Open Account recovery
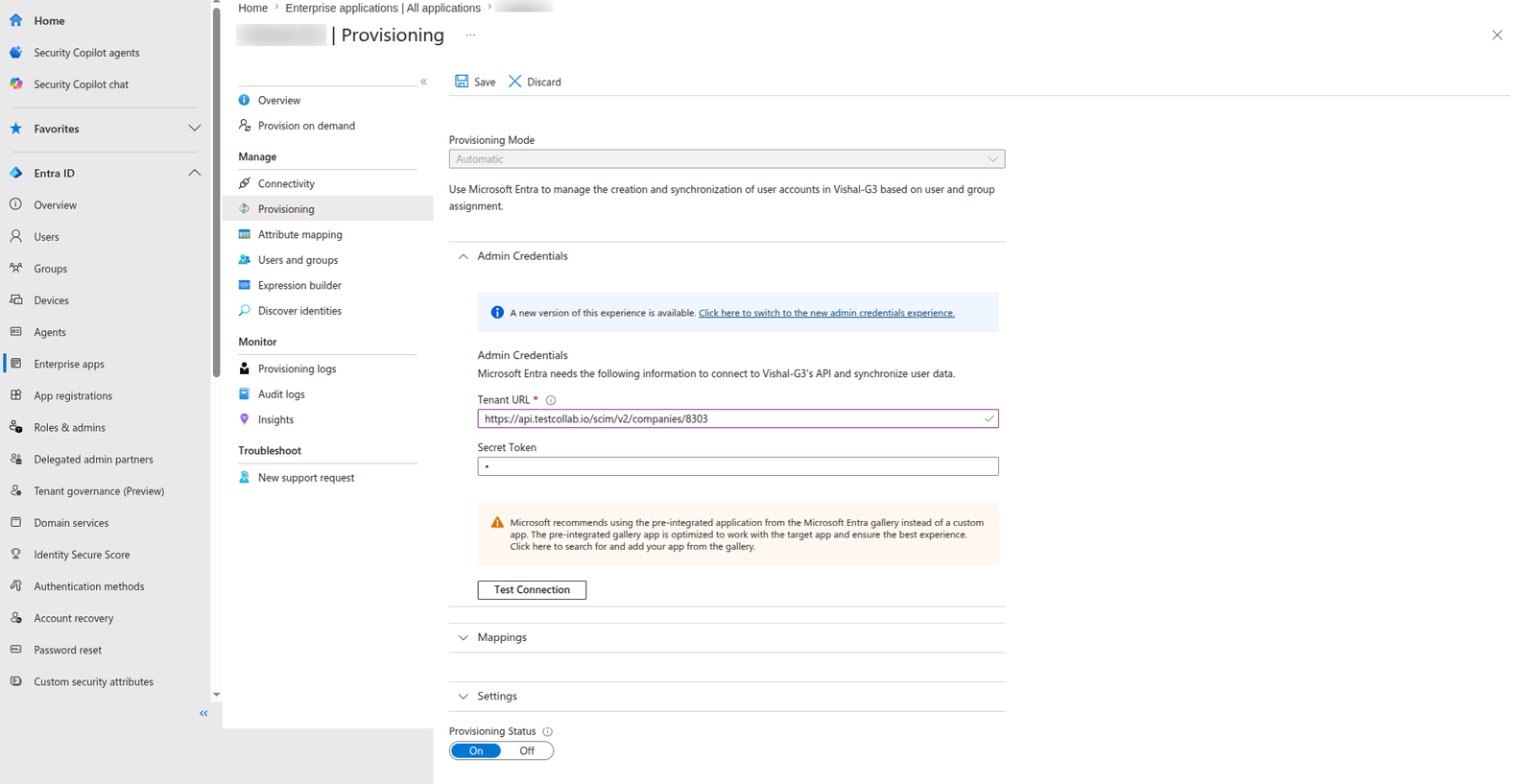1526x784 pixels. (x=73, y=618)
